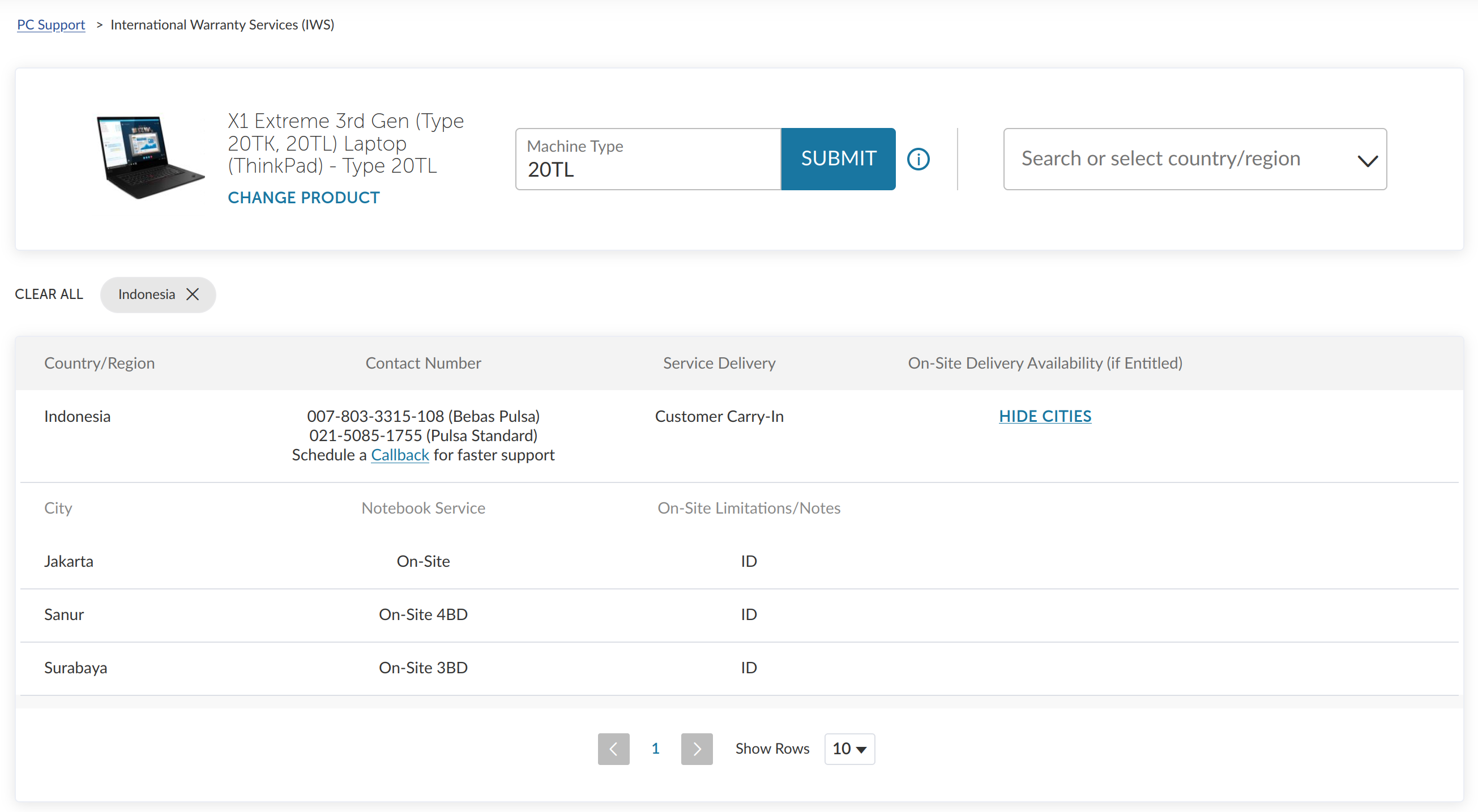Click the machine type info icon
The image size is (1478, 812).
(x=918, y=159)
